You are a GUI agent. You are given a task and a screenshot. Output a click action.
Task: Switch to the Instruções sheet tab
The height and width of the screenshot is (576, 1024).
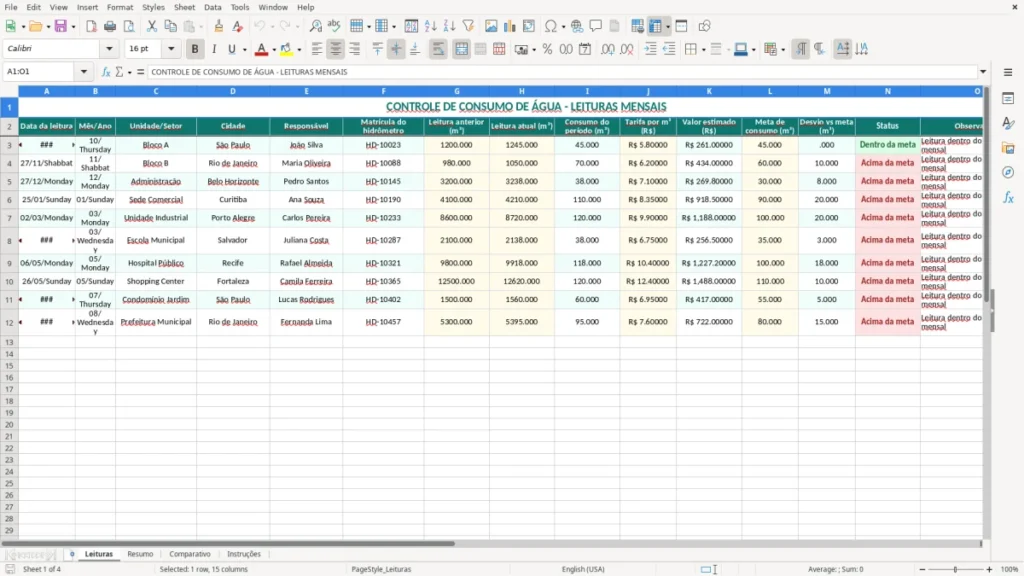point(244,554)
